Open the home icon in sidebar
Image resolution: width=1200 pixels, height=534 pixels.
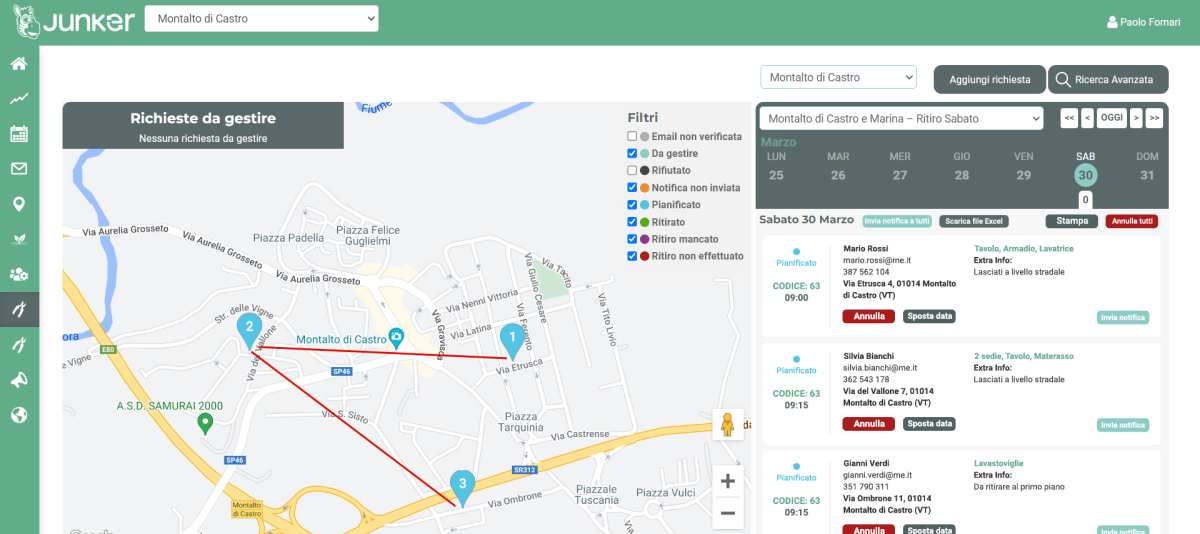(x=18, y=64)
